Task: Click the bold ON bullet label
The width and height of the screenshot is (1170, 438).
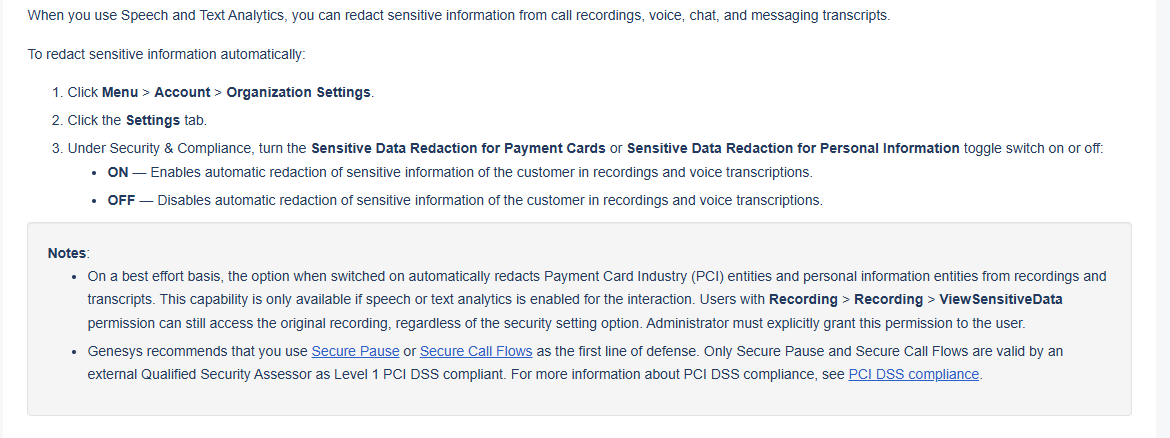Action: click(118, 172)
